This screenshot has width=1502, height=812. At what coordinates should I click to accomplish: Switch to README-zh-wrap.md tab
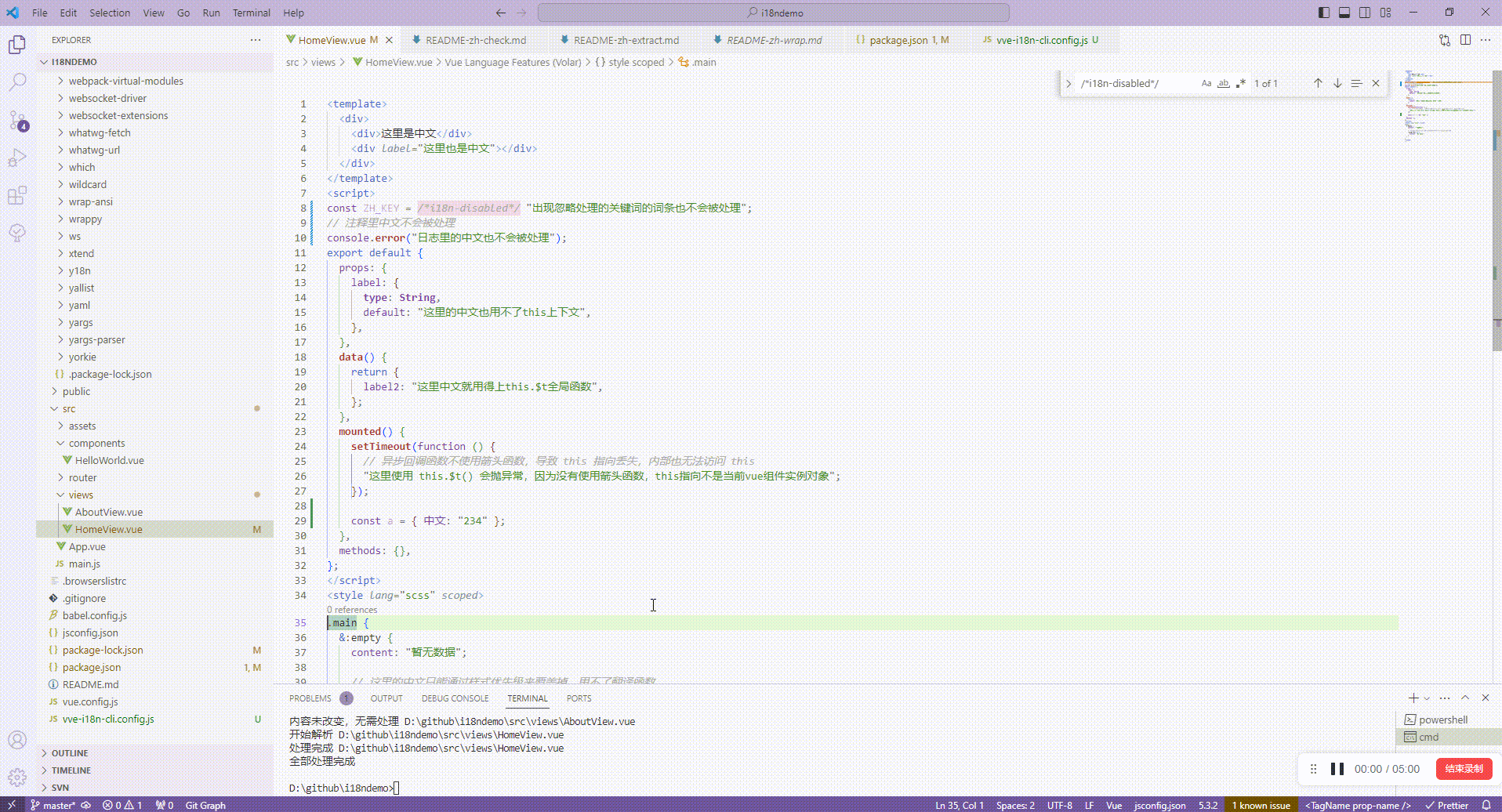pyautogui.click(x=775, y=40)
